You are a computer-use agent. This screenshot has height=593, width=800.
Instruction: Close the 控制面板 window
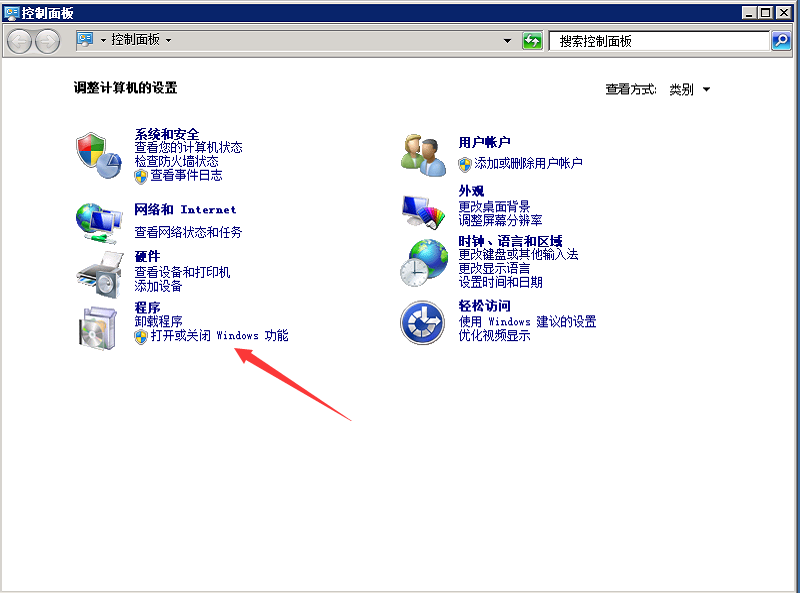click(783, 13)
